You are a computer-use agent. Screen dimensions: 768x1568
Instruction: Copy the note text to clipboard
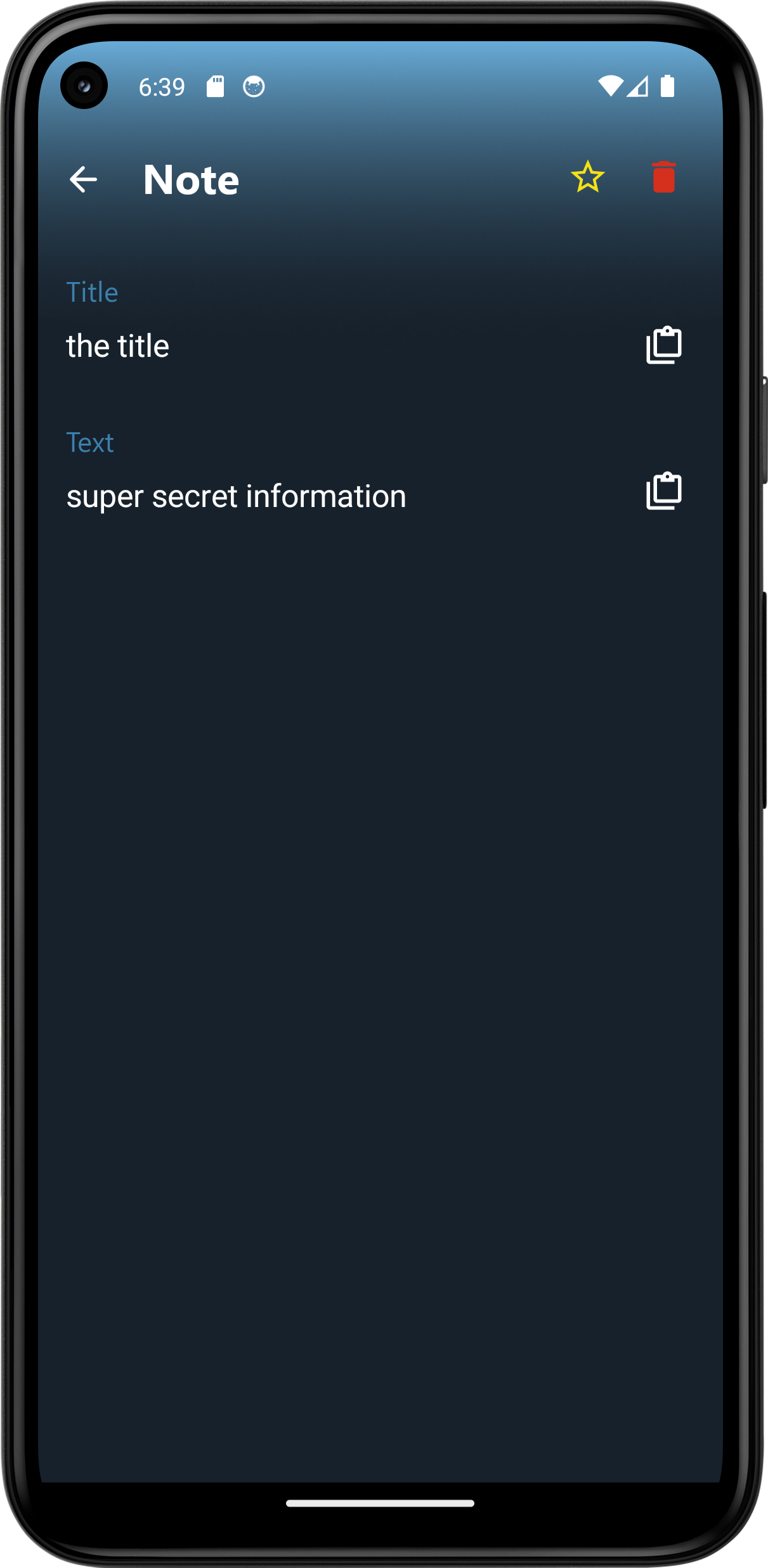(663, 491)
